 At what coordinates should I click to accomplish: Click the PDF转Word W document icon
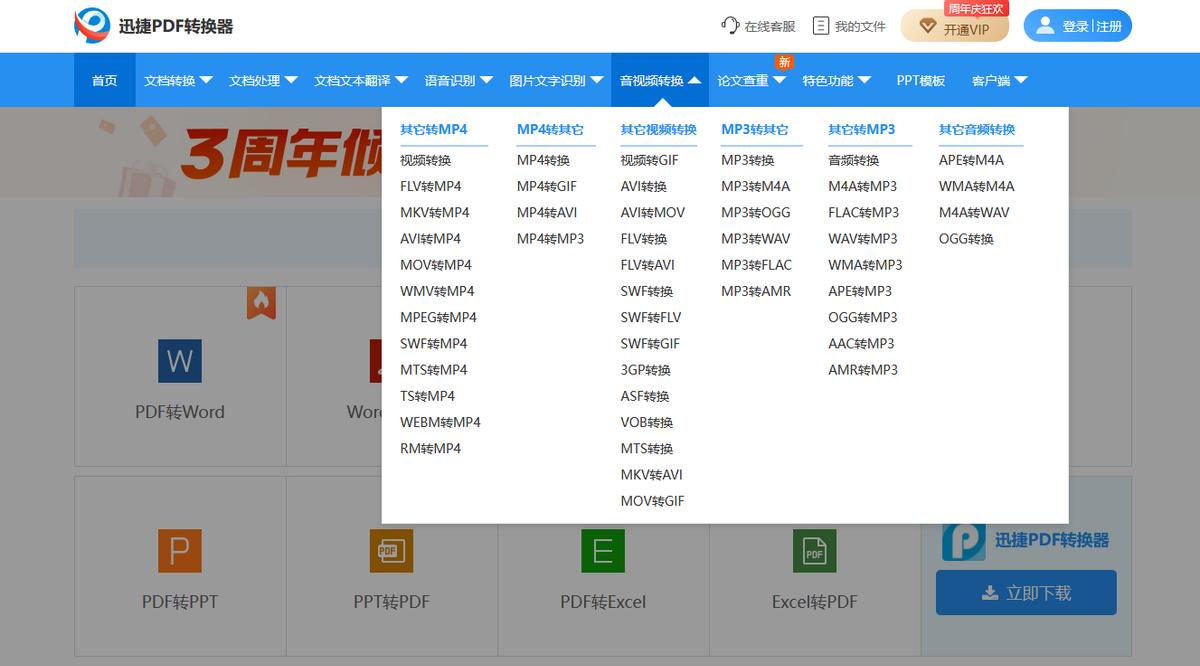[x=179, y=363]
